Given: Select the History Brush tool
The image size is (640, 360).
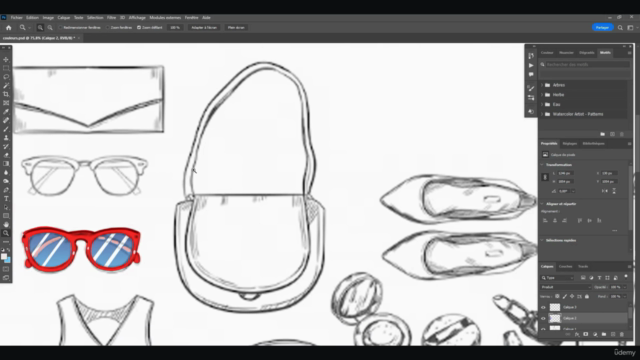Looking at the screenshot, I should point(6,146).
